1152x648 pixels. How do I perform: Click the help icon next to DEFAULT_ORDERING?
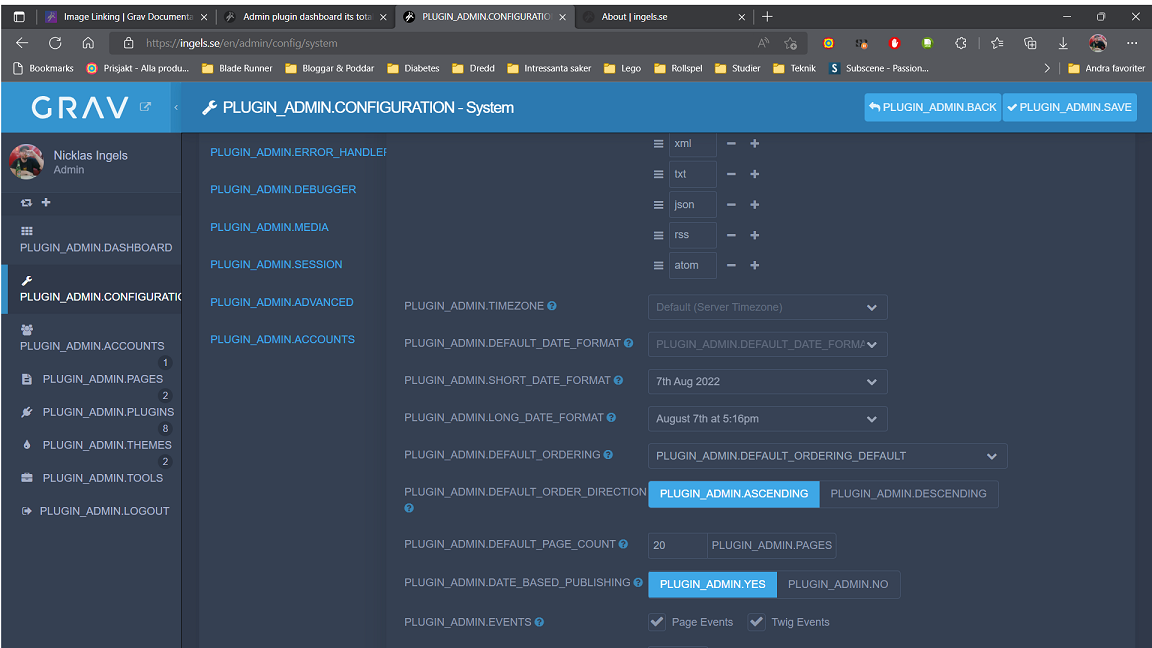coord(608,455)
